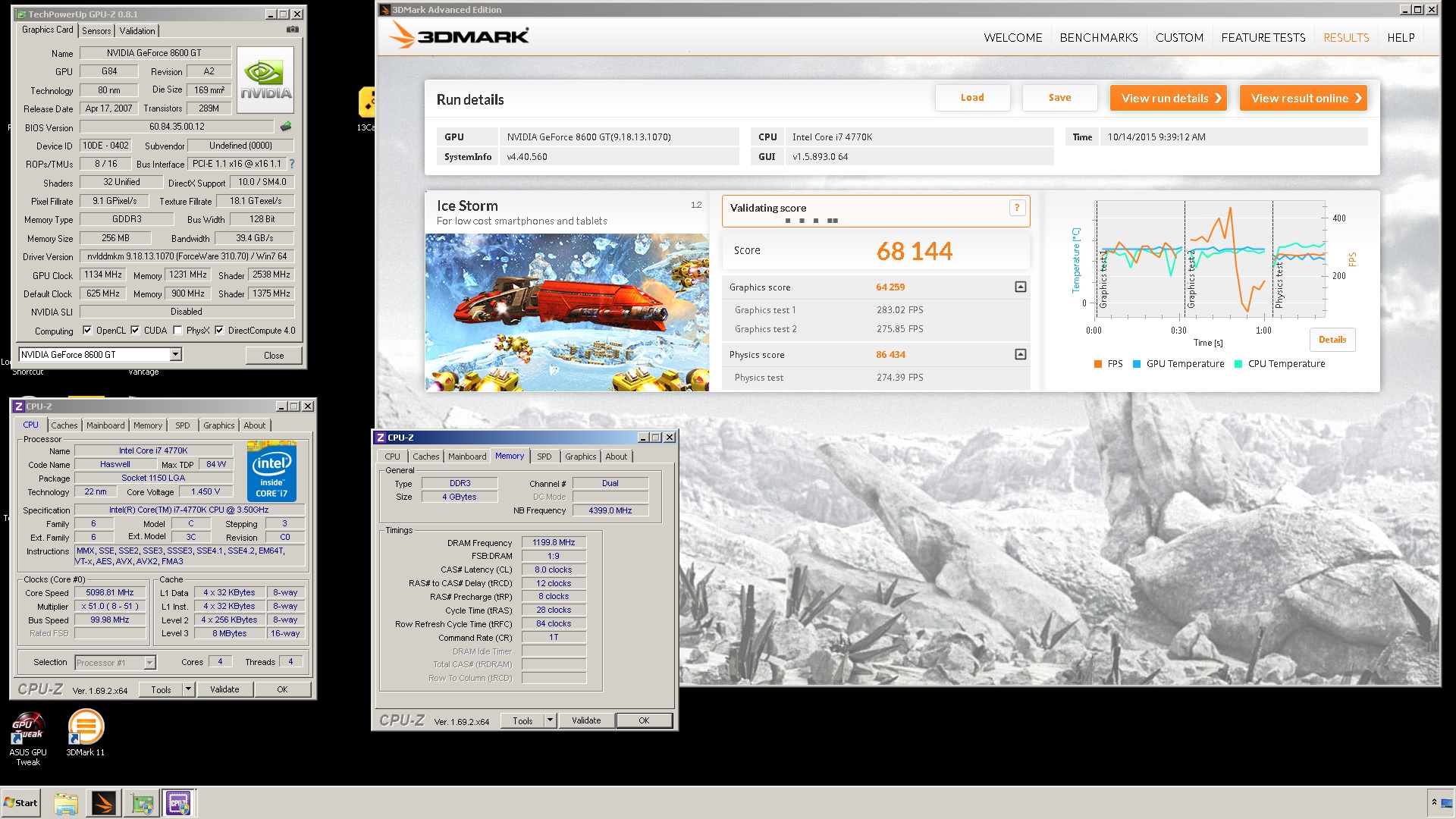This screenshot has height=819, width=1456.
Task: Click the GPU-Z title bar icon
Action: click(21, 14)
